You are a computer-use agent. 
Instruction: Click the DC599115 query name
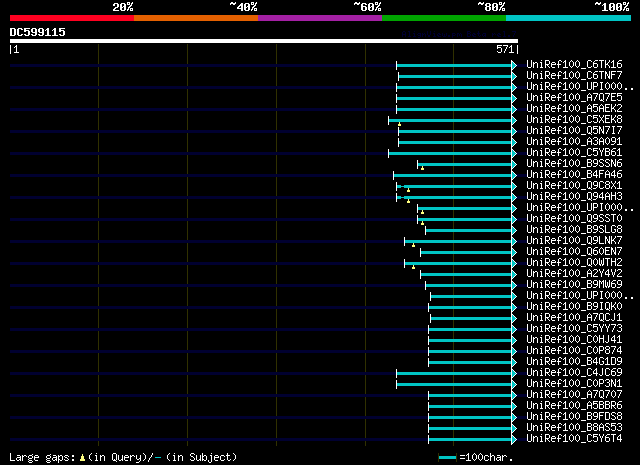(38, 32)
